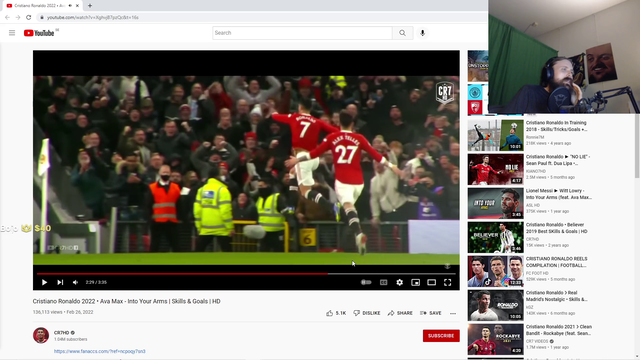The image size is (640, 360).
Task: Go back in the browser
Action: click(7, 18)
